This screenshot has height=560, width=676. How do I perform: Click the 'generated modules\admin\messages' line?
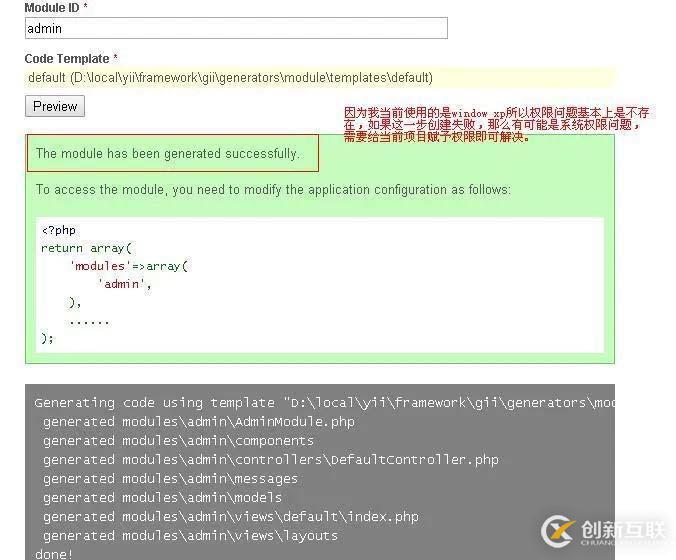170,479
